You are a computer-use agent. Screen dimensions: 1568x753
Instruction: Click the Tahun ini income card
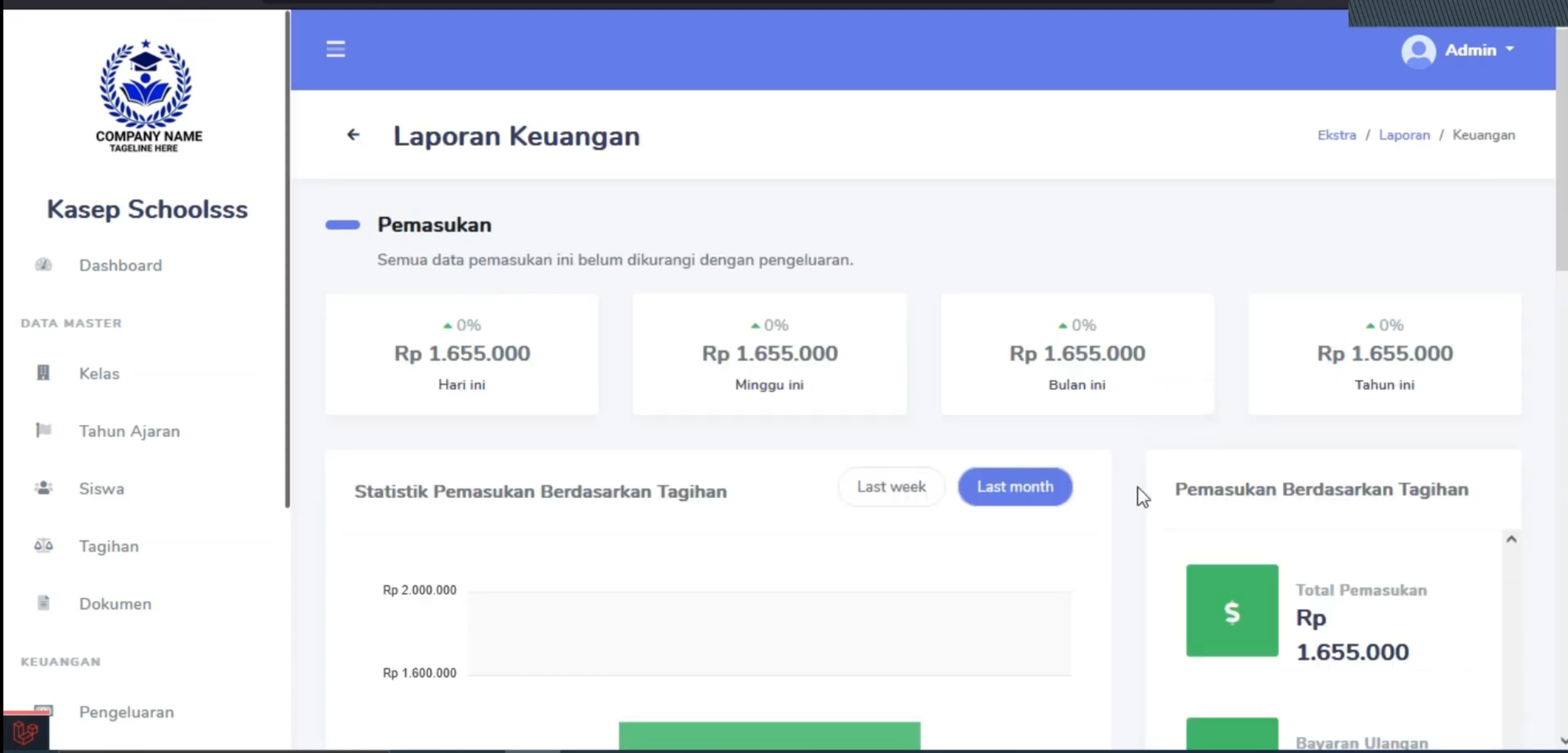1385,354
